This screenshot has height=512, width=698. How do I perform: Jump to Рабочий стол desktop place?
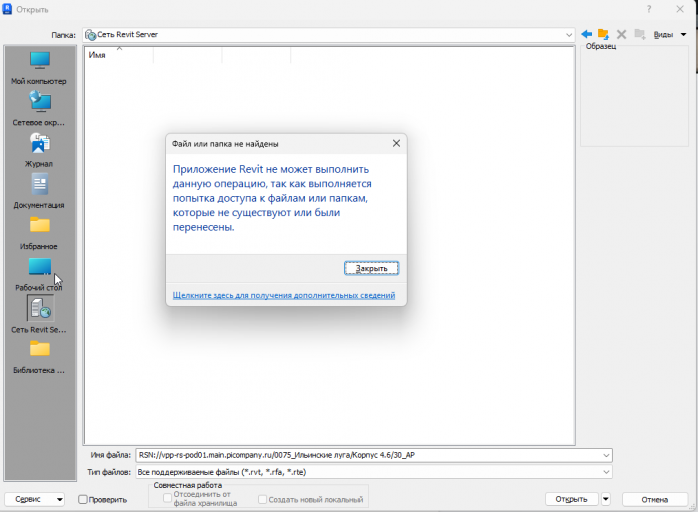click(x=40, y=274)
